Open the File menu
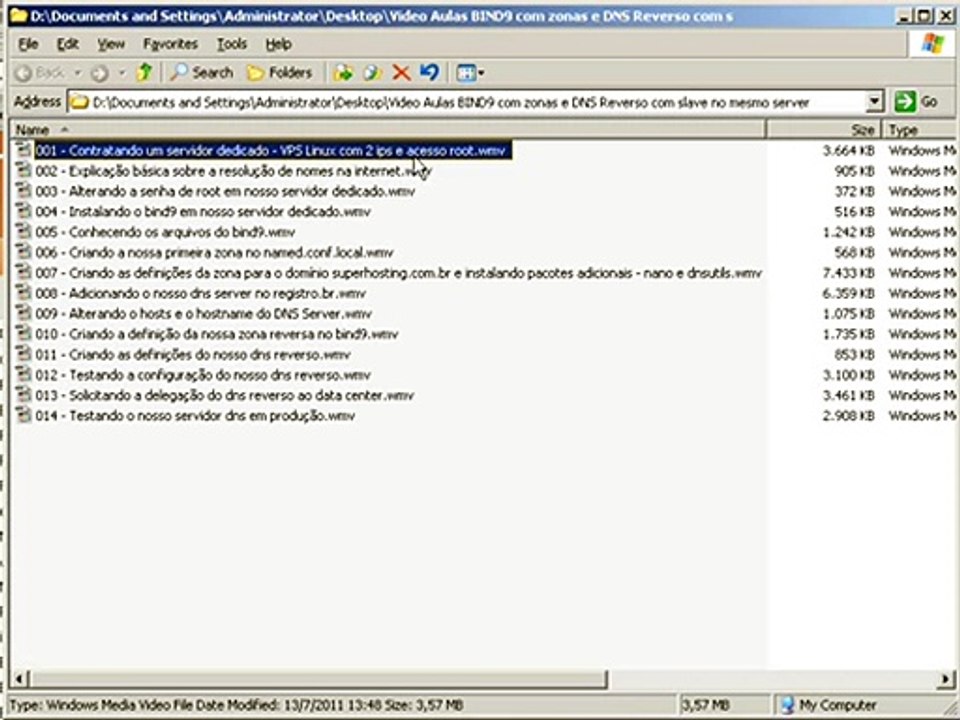 pos(28,44)
